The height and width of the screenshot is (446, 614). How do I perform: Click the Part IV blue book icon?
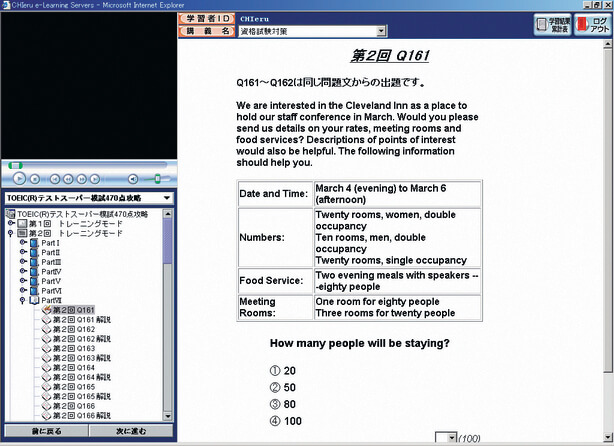coord(34,272)
